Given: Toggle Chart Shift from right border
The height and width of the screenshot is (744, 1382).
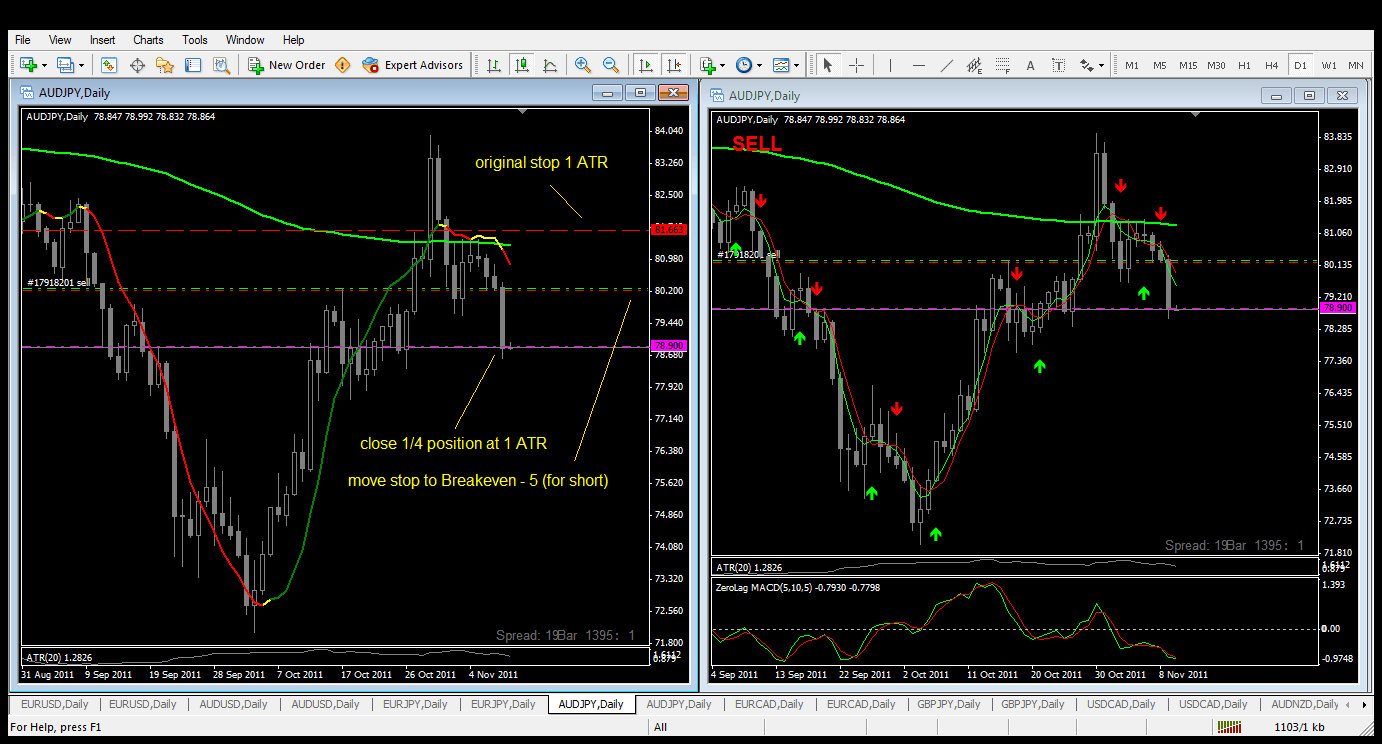Looking at the screenshot, I should [674, 65].
